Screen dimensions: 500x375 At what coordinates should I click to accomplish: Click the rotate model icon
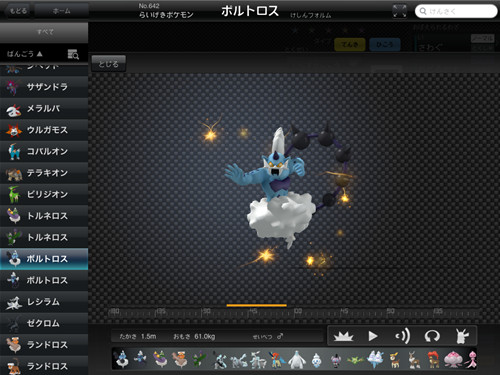(x=432, y=336)
